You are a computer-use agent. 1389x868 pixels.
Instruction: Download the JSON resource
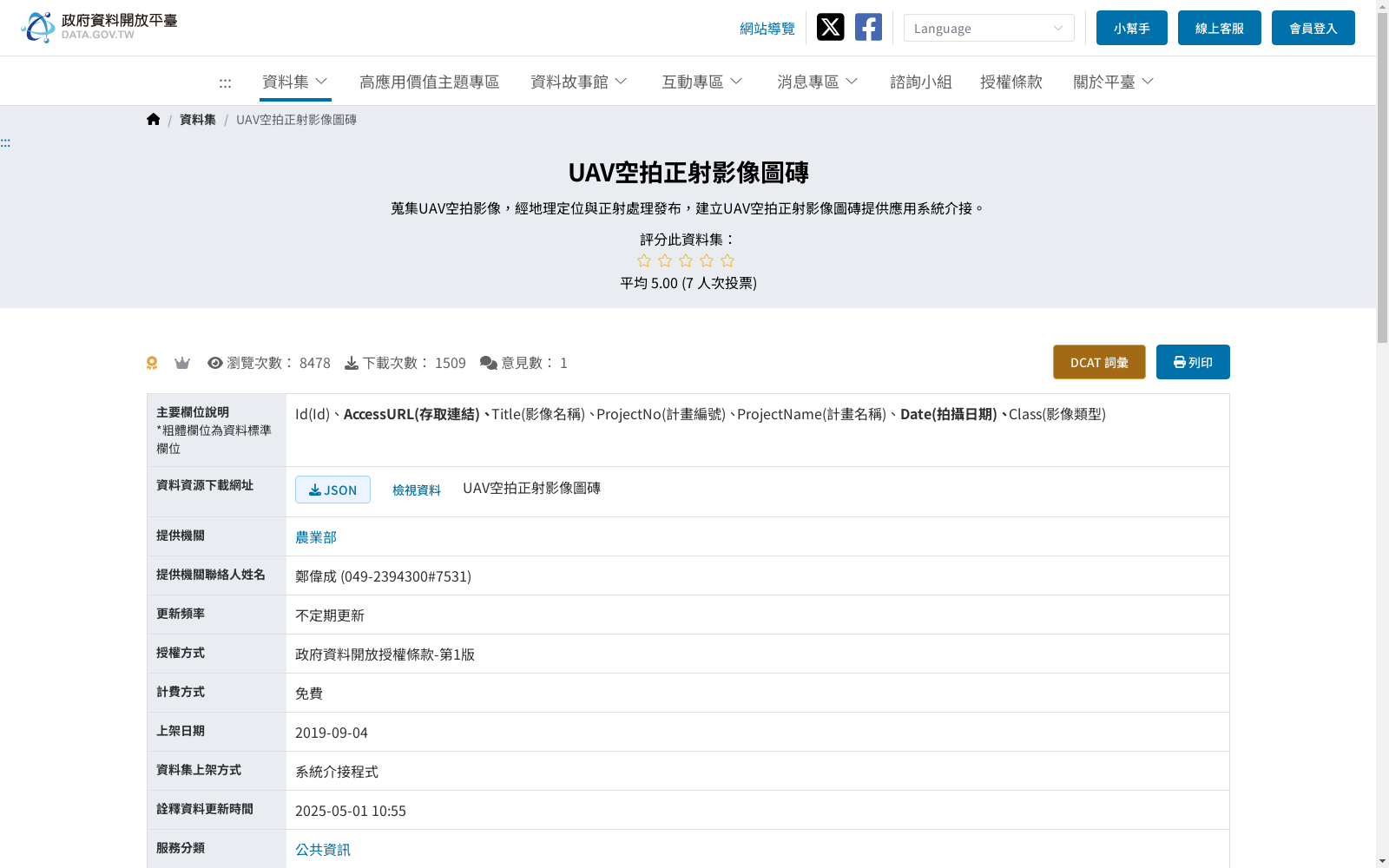pos(332,490)
